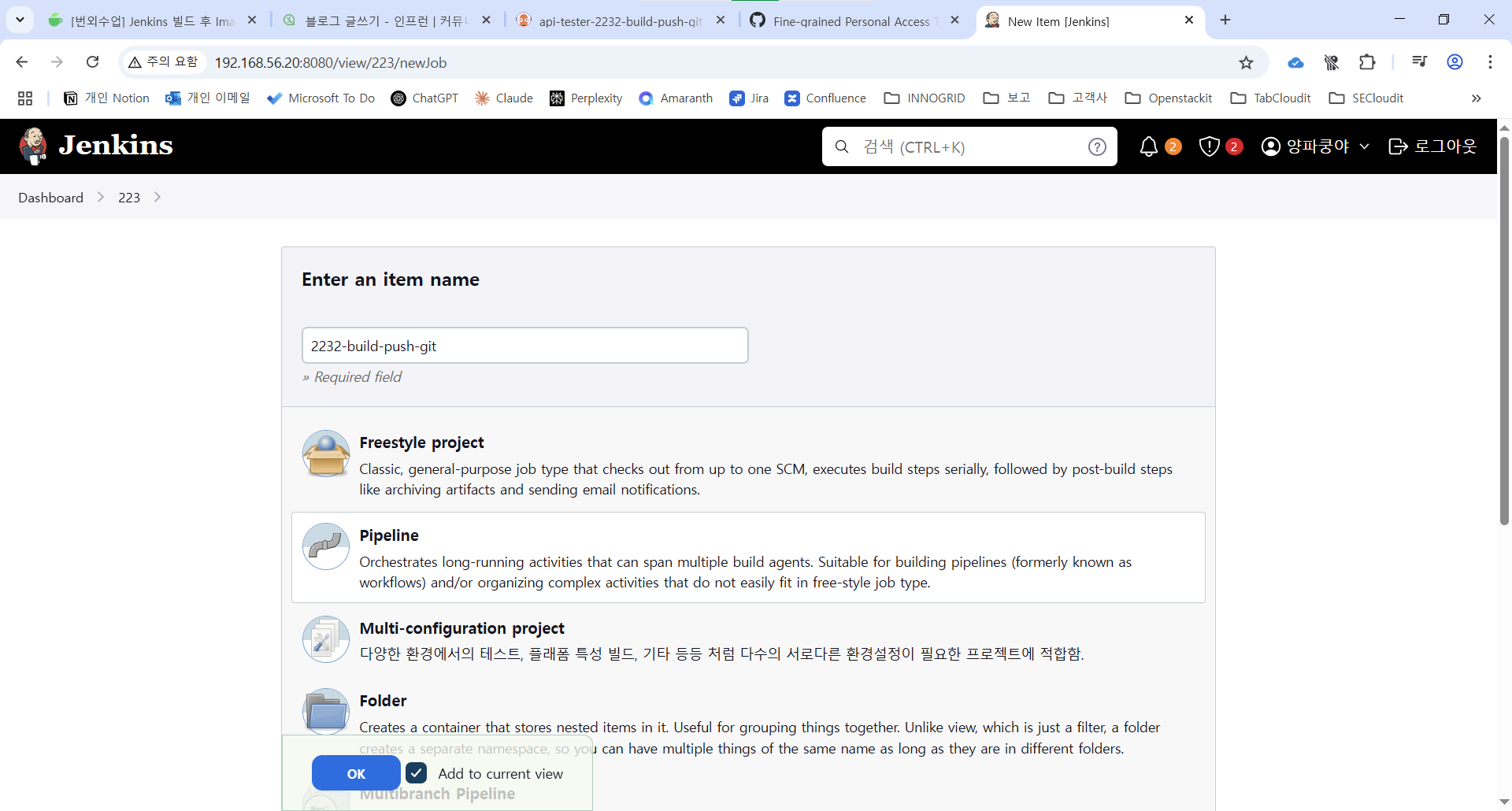Screen dimensions: 1512x811
Task: Close the api-tester-2232-build-push-git tab
Action: pyautogui.click(x=721, y=20)
